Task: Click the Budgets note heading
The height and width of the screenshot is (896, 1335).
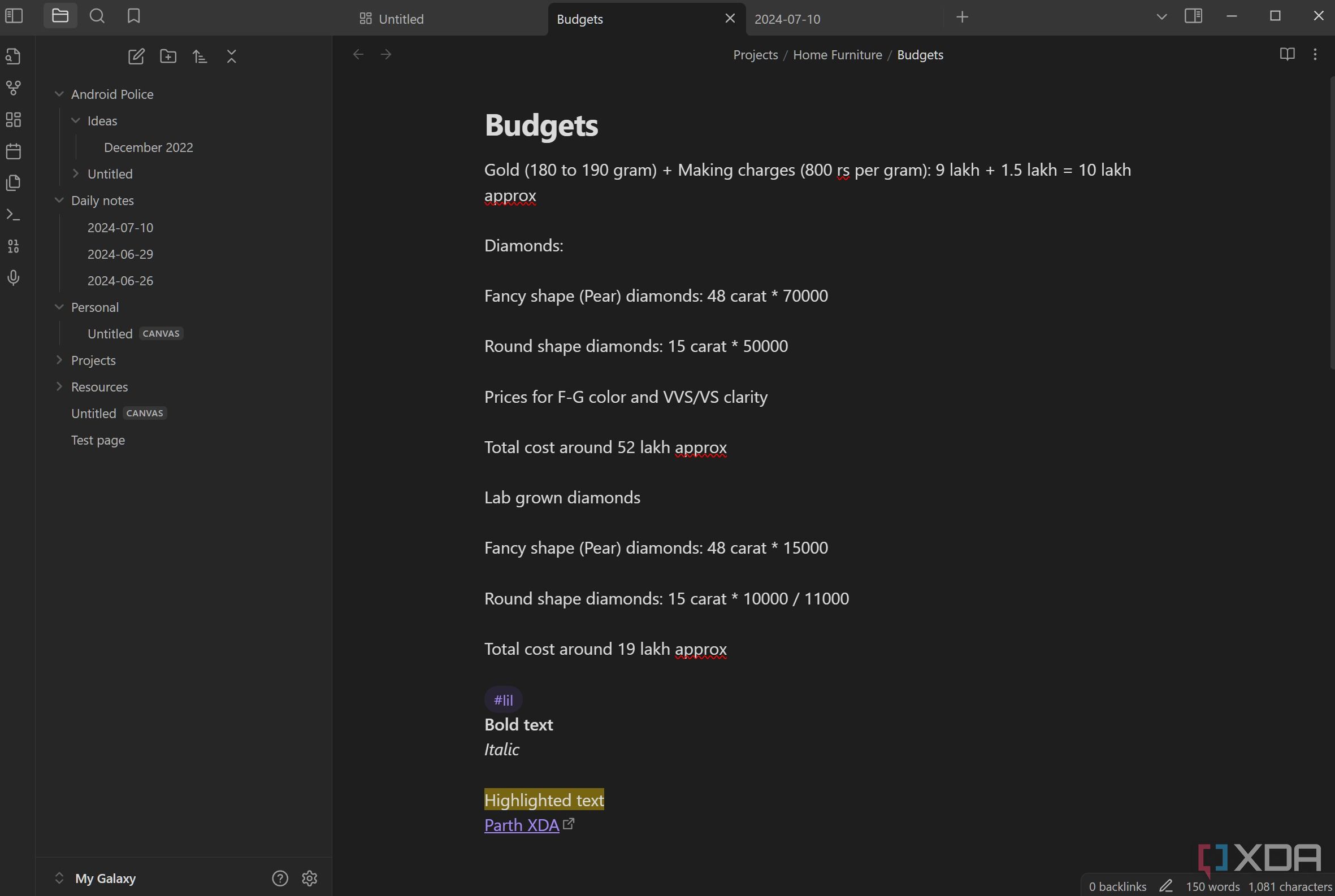Action: [541, 125]
